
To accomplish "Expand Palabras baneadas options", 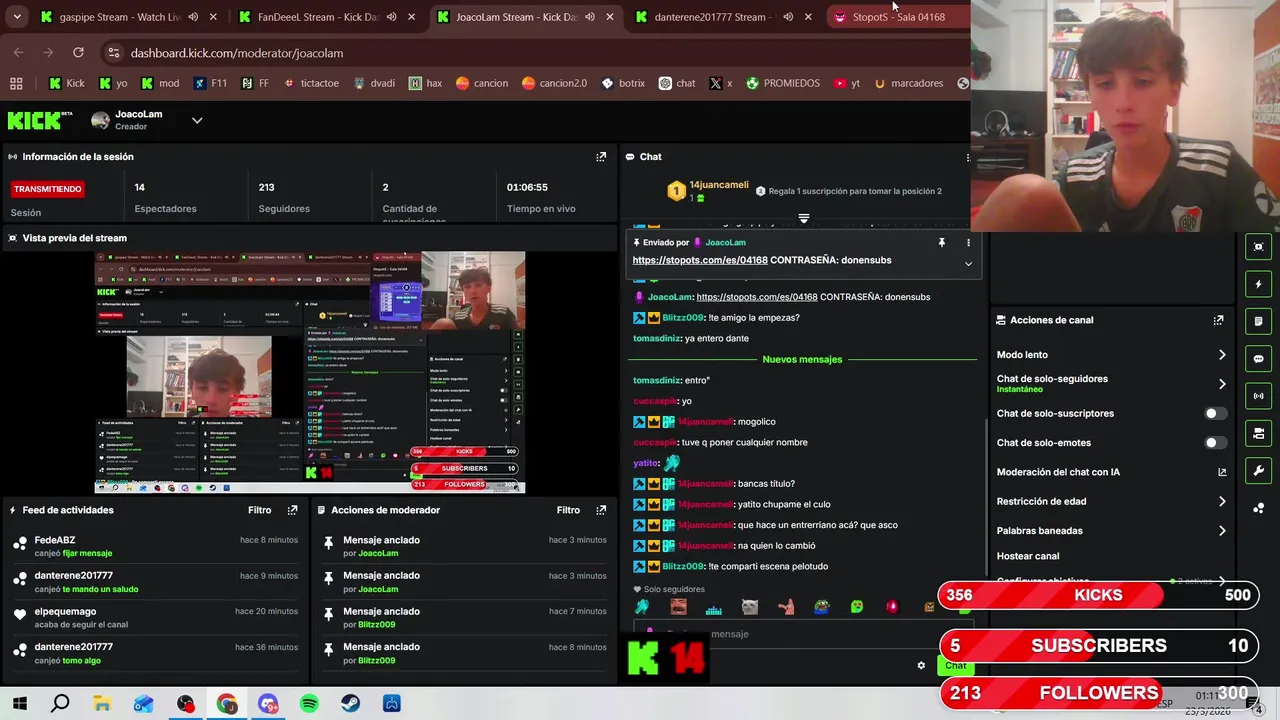I will [x=1221, y=531].
